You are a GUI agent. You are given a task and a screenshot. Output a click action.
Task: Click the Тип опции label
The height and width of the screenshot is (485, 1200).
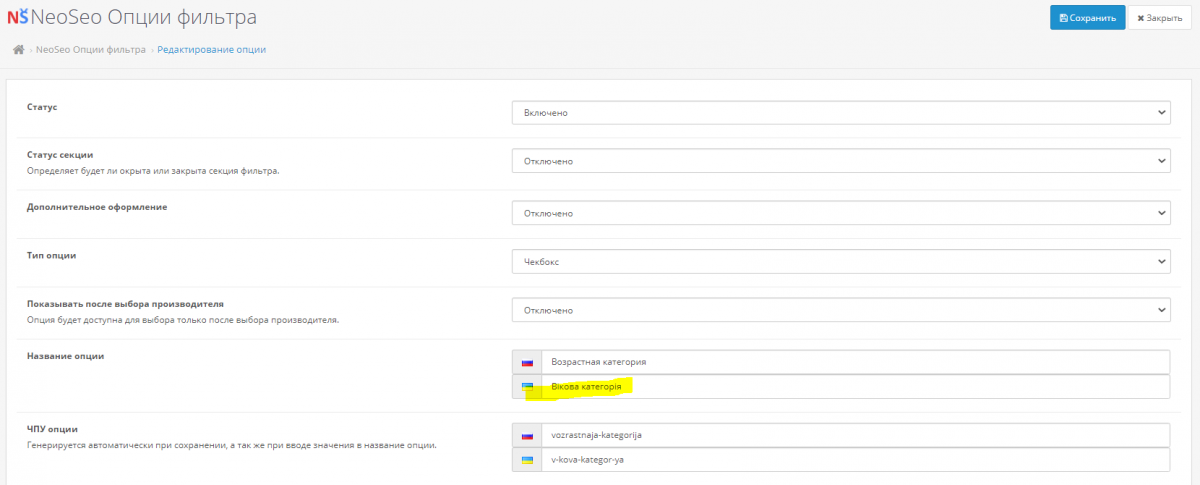click(x=52, y=256)
